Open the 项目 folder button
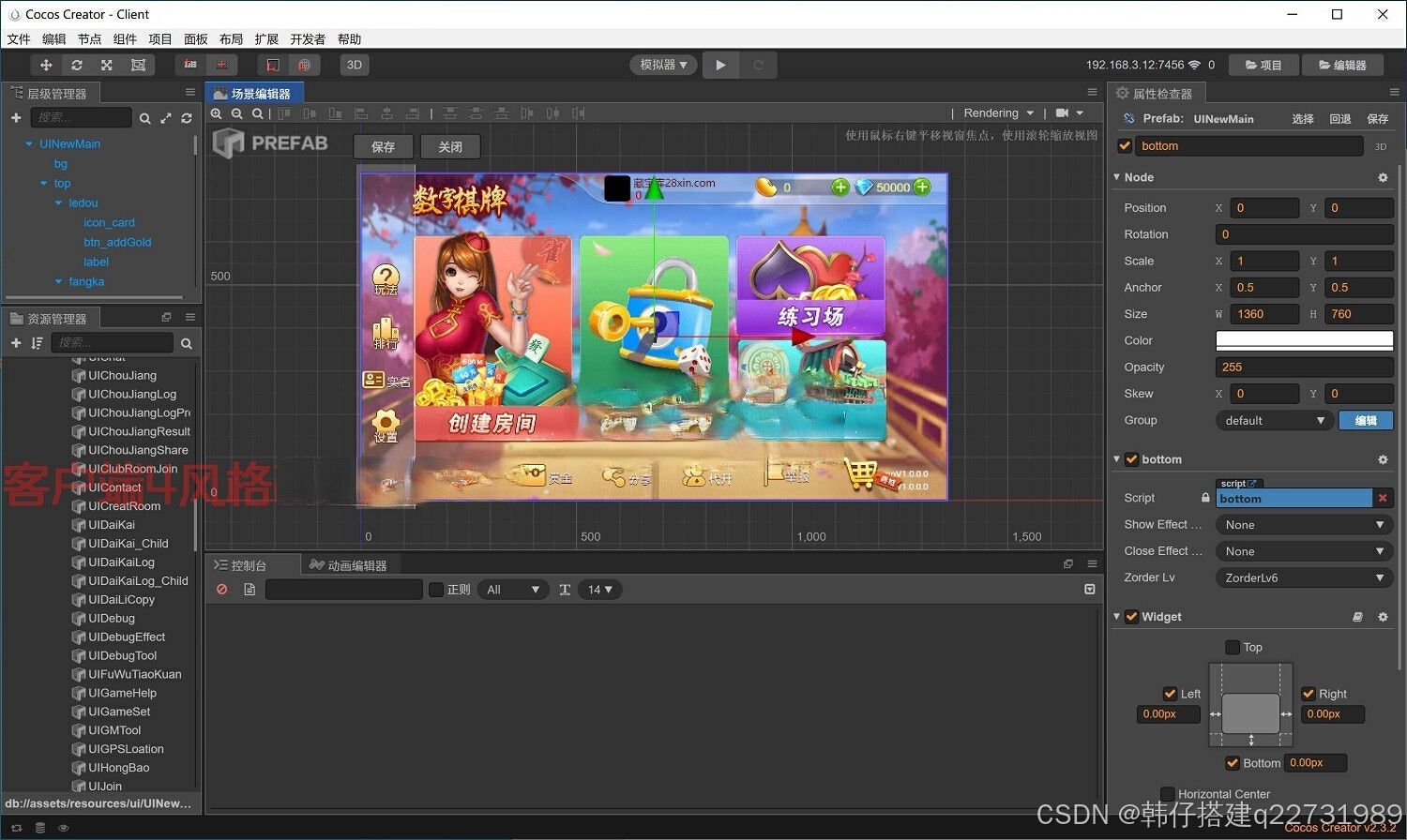Viewport: 1407px width, 840px height. coord(1263,65)
